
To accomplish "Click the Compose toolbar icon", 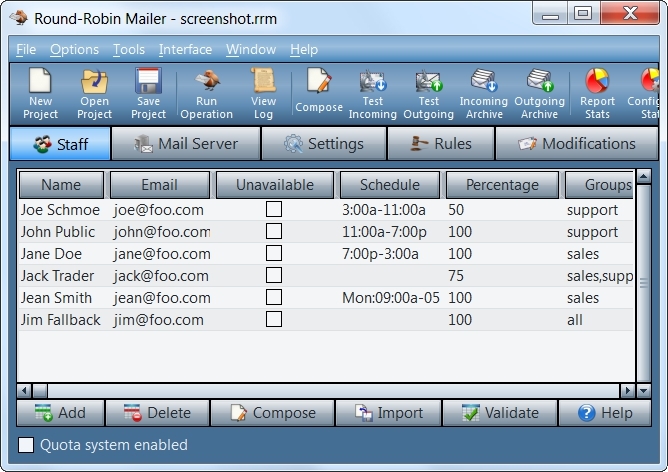I will tap(319, 91).
